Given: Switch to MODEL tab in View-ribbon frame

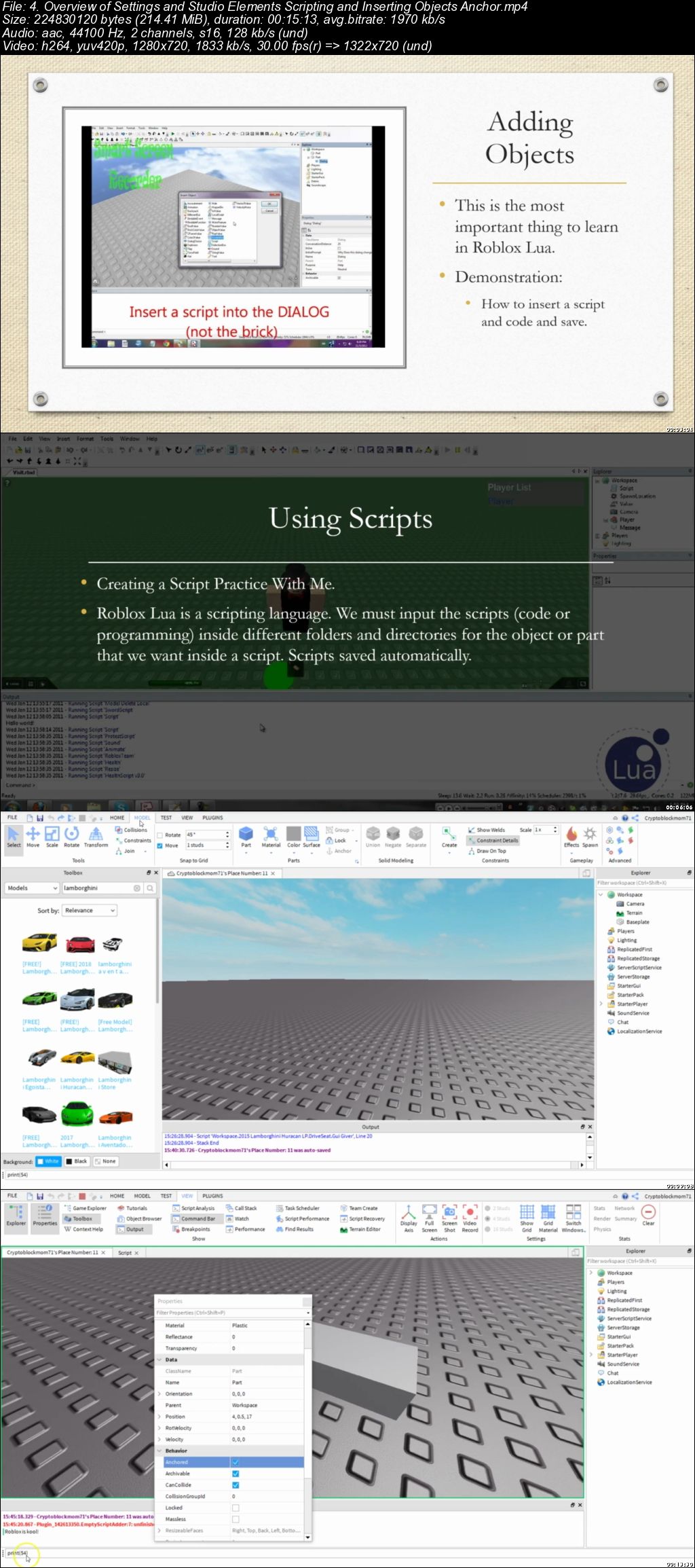Looking at the screenshot, I should point(142,1196).
